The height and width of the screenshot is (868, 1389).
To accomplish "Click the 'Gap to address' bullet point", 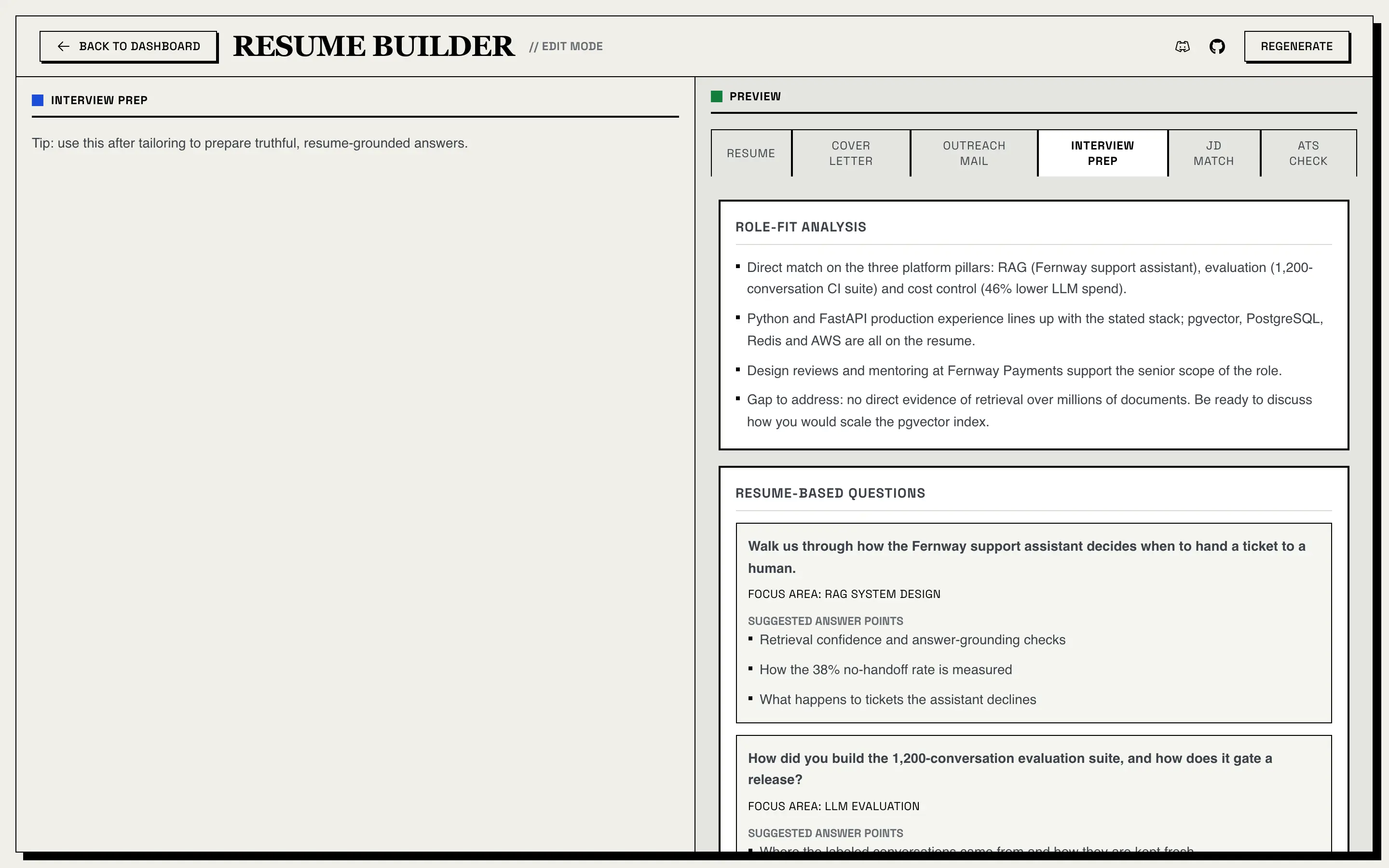I will click(x=1029, y=410).
